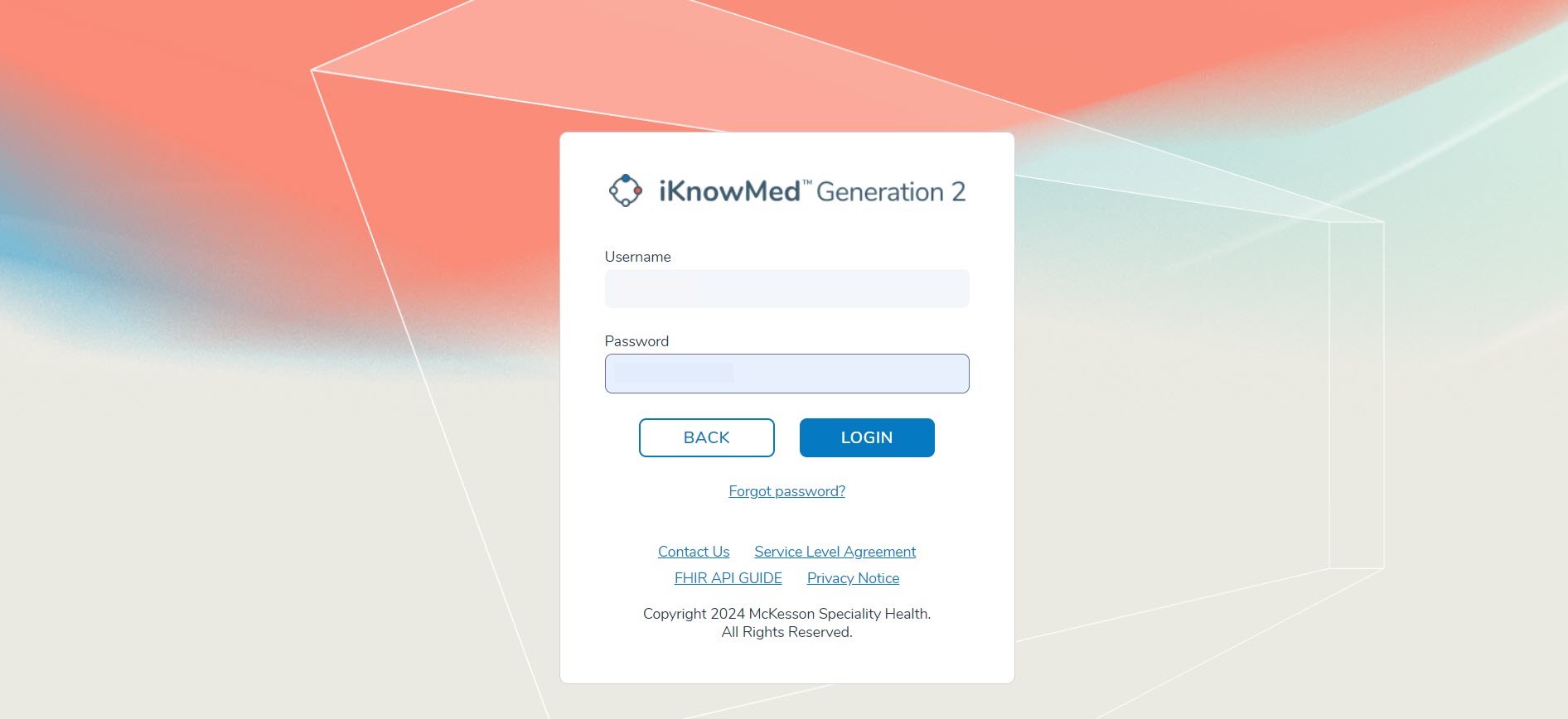Click the Password field label
This screenshot has width=1568, height=719.
coord(636,341)
